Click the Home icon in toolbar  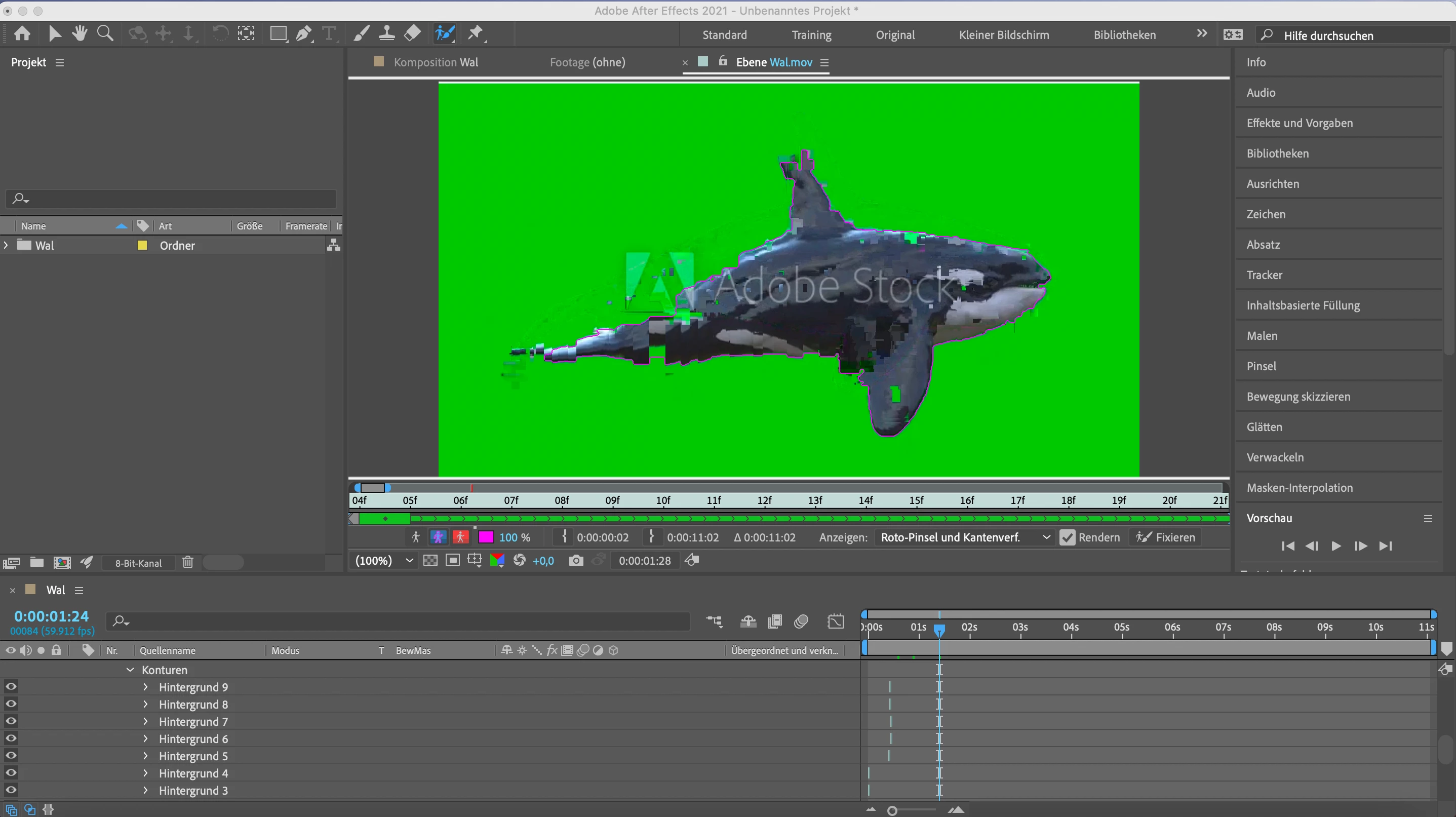pos(23,34)
